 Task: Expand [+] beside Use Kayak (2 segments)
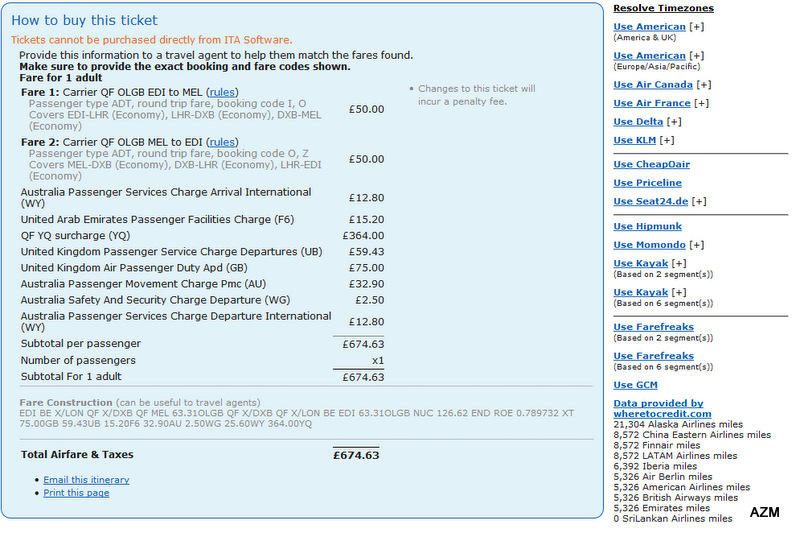pos(679,263)
